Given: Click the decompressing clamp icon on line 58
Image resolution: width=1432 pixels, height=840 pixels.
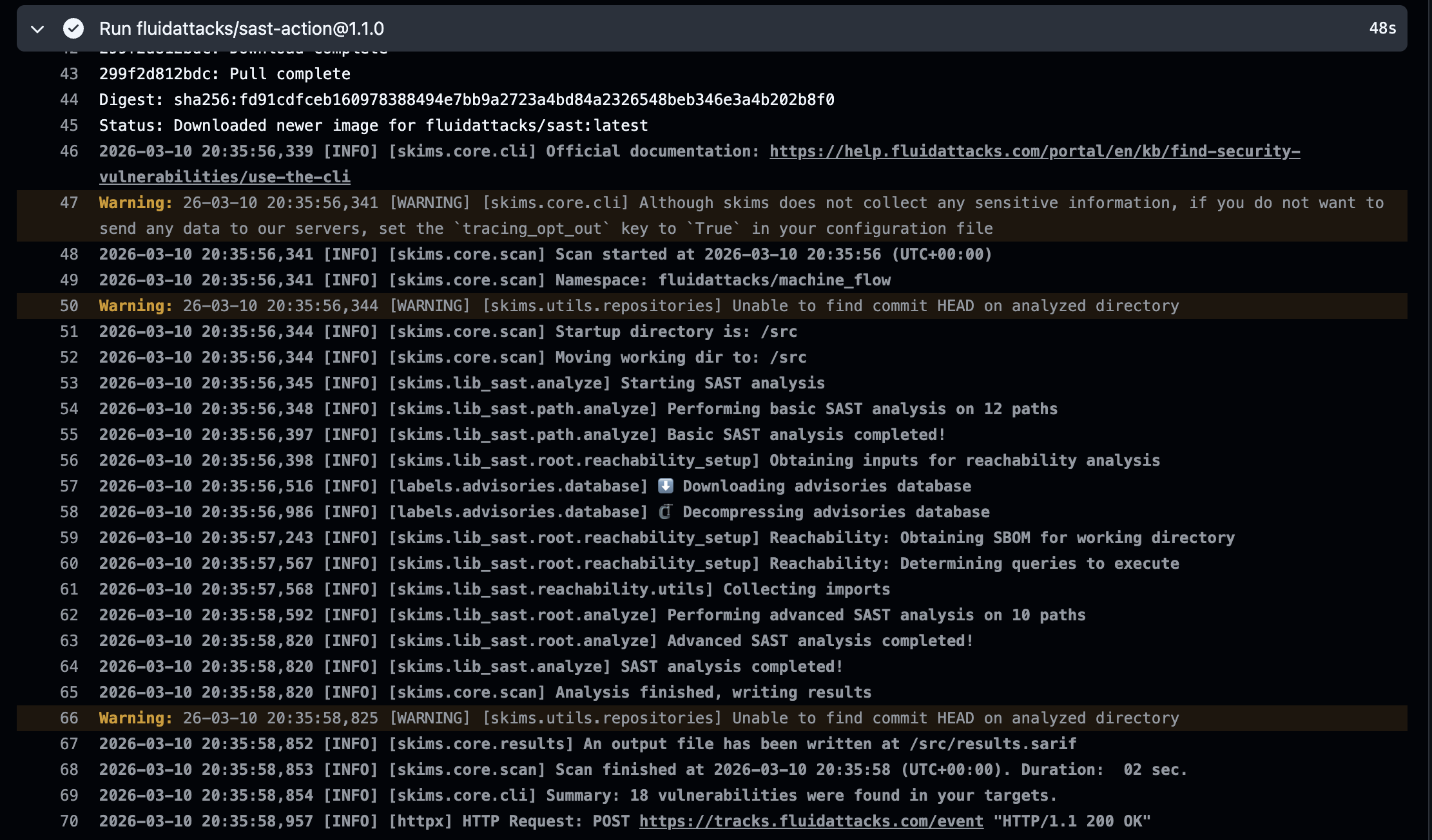Looking at the screenshot, I should [x=665, y=511].
